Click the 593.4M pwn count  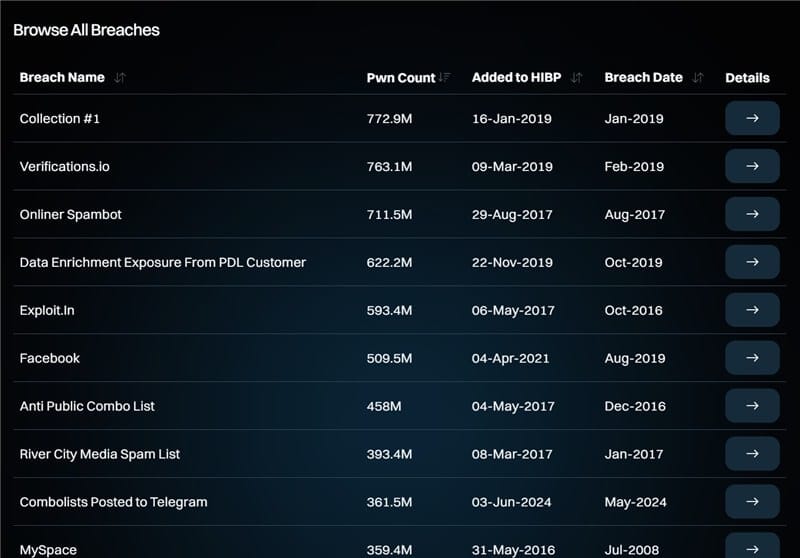tap(389, 311)
